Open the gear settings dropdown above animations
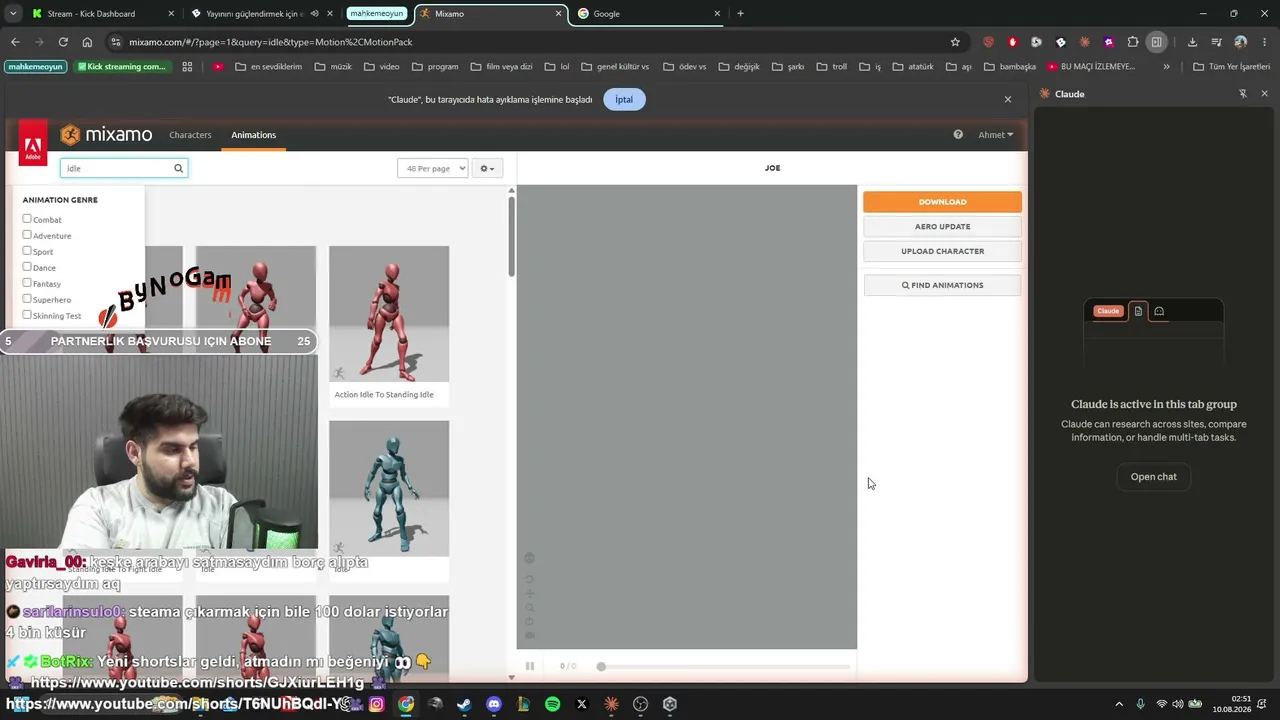 [x=487, y=168]
